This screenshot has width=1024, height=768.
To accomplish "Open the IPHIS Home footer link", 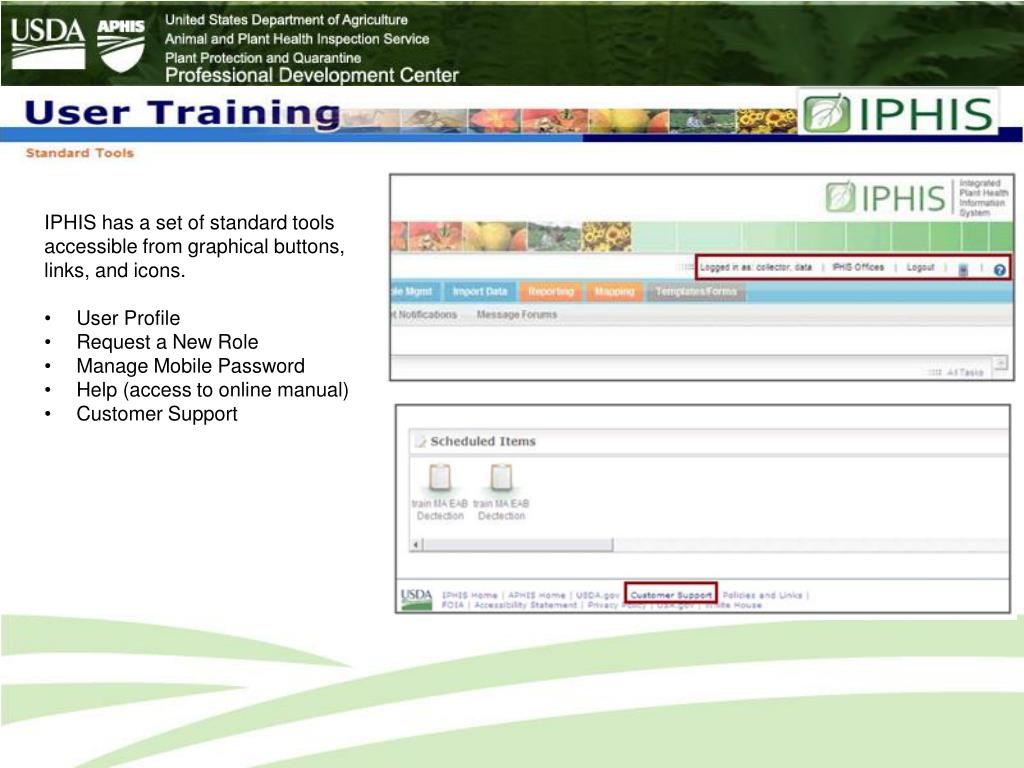I will (x=470, y=595).
